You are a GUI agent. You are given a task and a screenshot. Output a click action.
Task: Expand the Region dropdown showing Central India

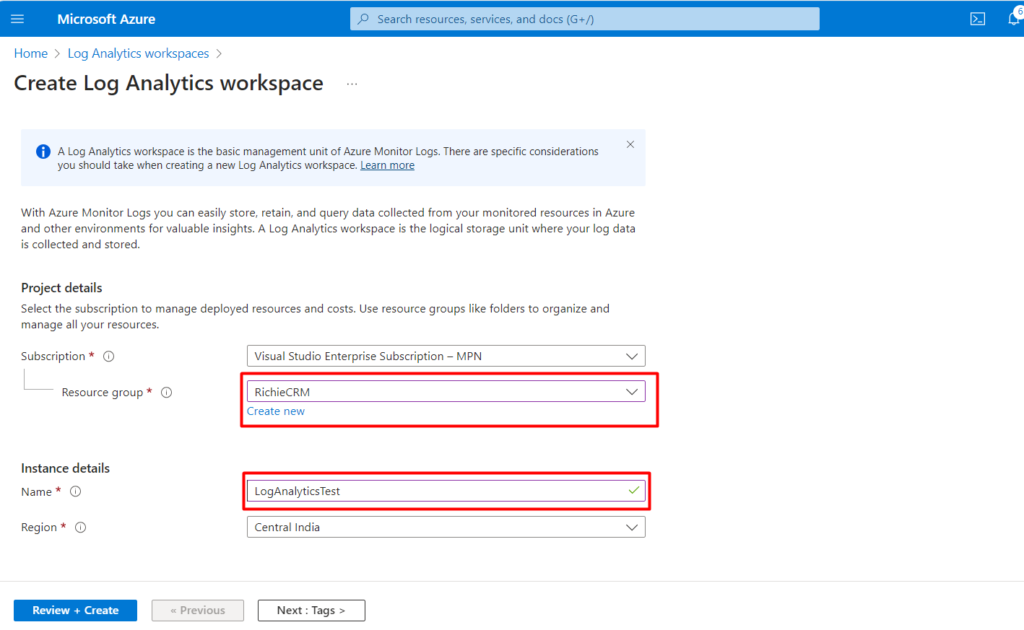pyautogui.click(x=446, y=527)
